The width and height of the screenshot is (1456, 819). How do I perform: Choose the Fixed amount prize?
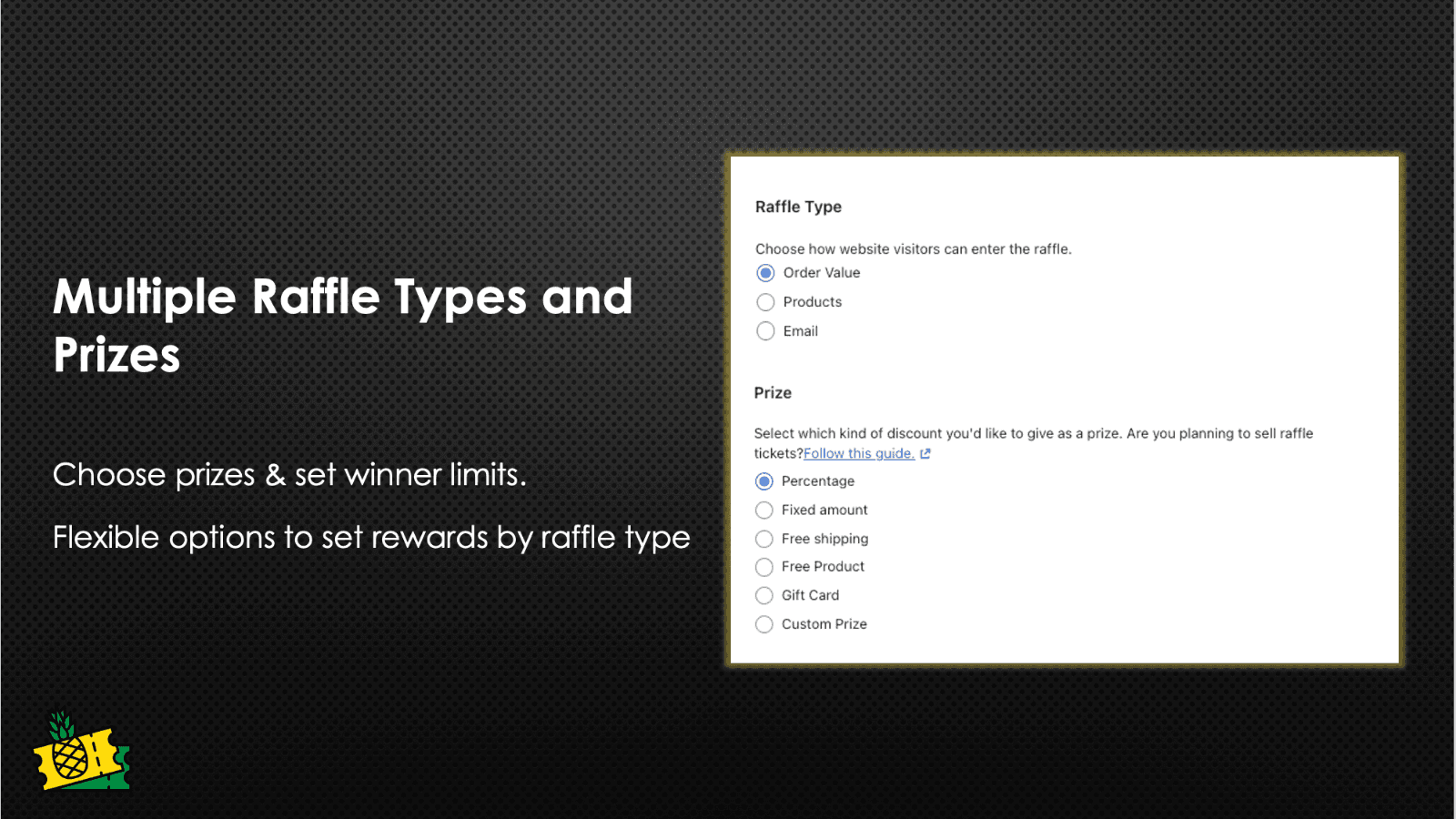coord(764,511)
